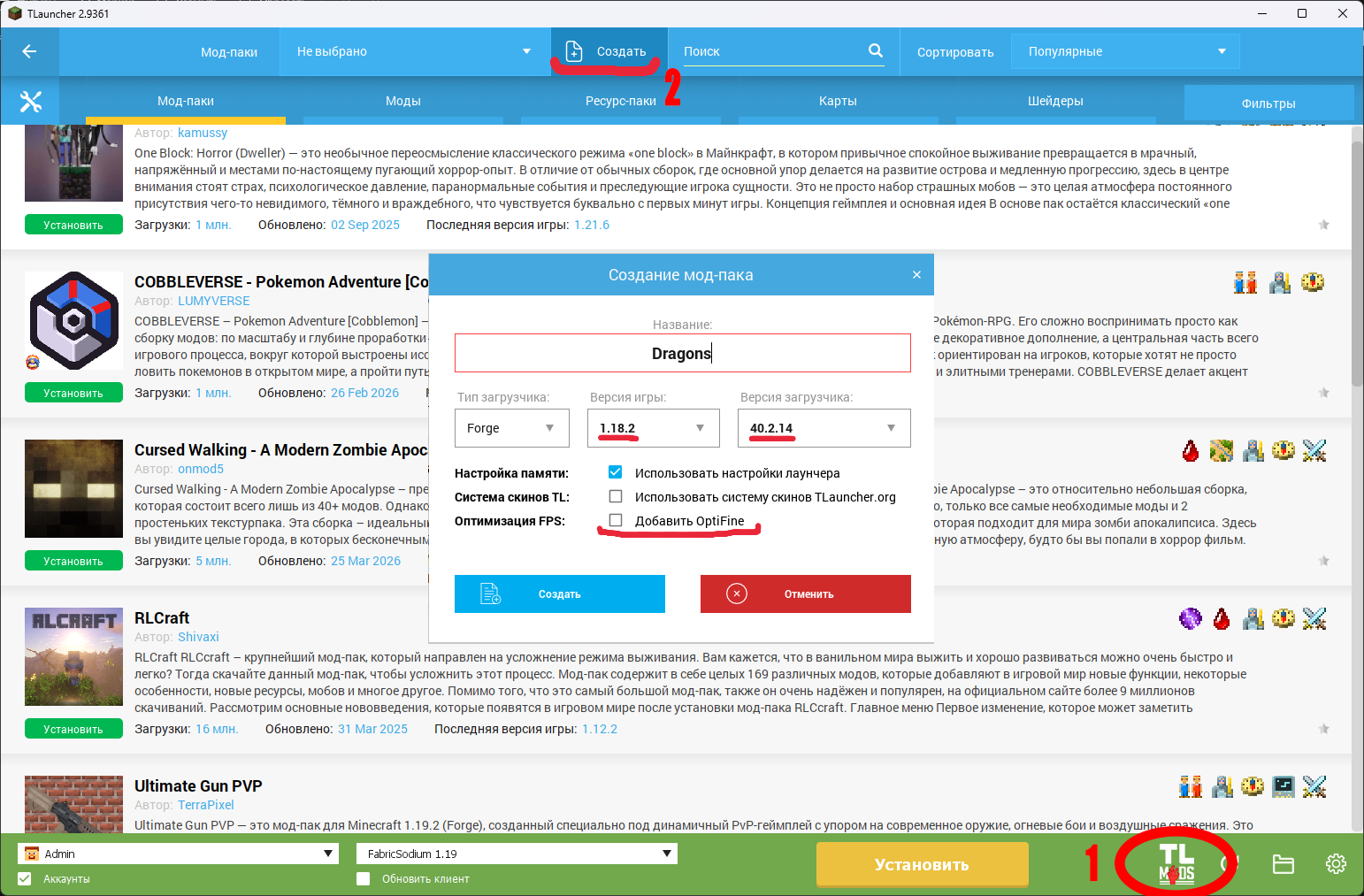Click the crossed swords icon on RLCraft row
Image resolution: width=1364 pixels, height=896 pixels.
click(1314, 618)
